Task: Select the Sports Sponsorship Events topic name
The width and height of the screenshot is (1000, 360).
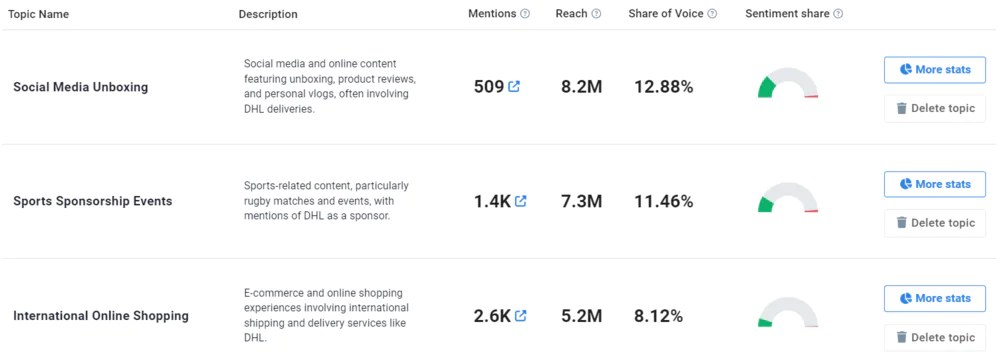Action: tap(92, 201)
